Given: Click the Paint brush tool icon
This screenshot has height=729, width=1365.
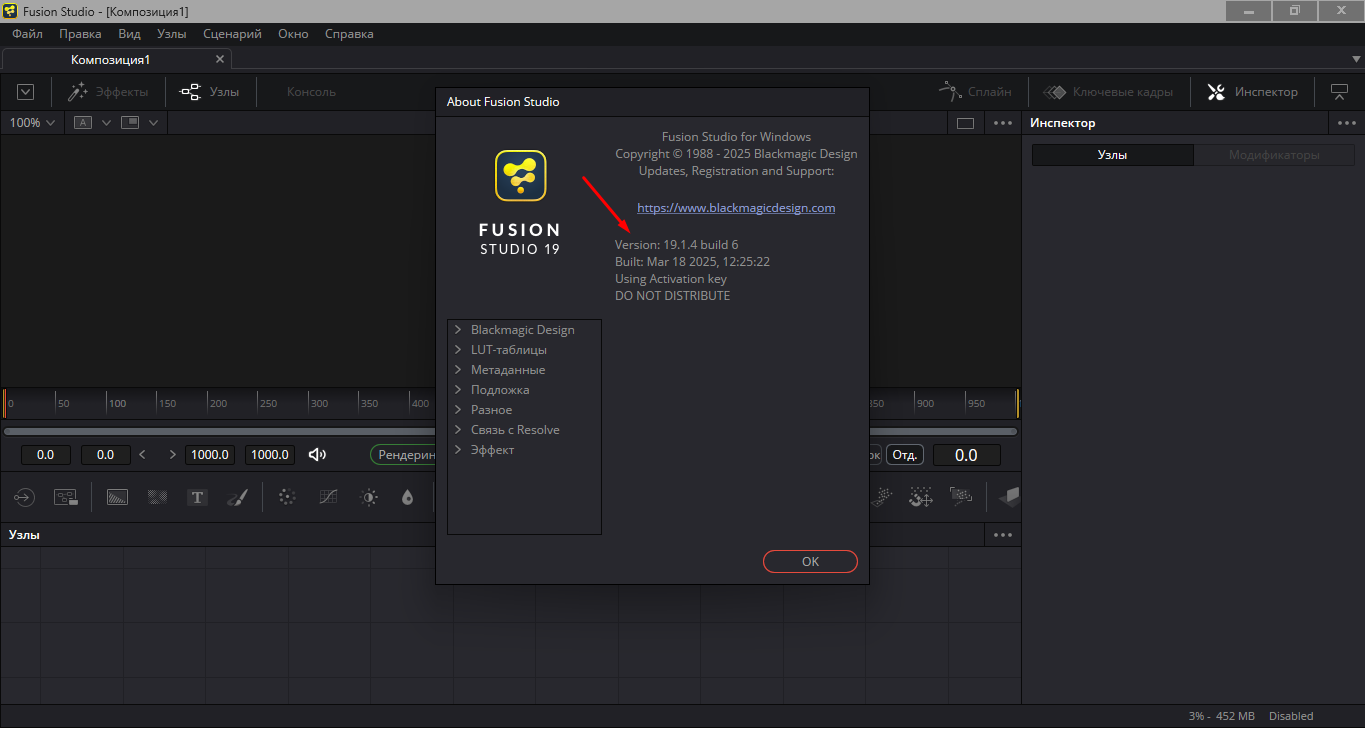Looking at the screenshot, I should pos(238,497).
